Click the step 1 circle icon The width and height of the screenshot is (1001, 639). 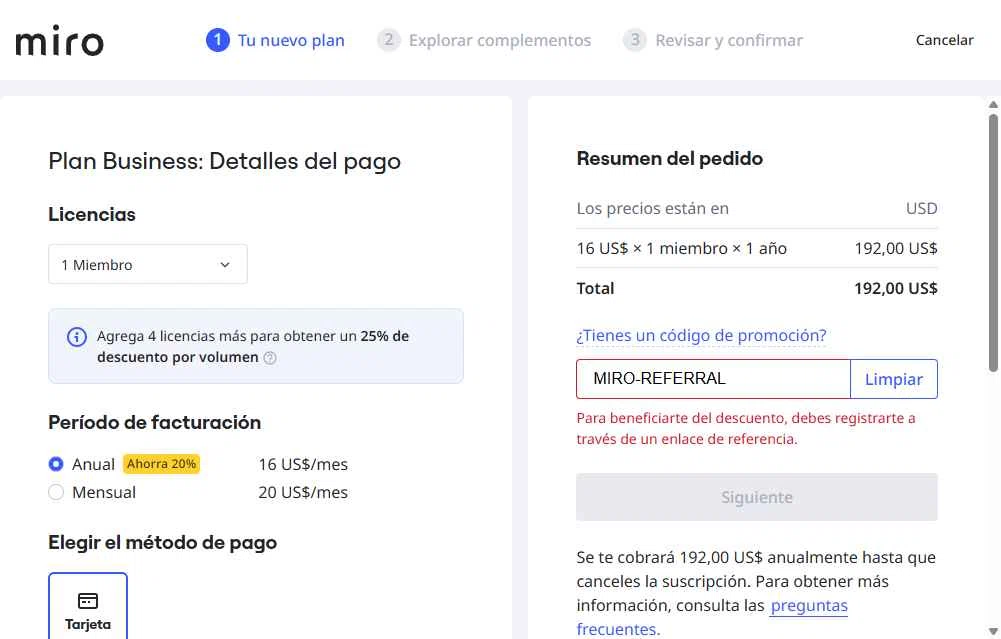[x=218, y=40]
